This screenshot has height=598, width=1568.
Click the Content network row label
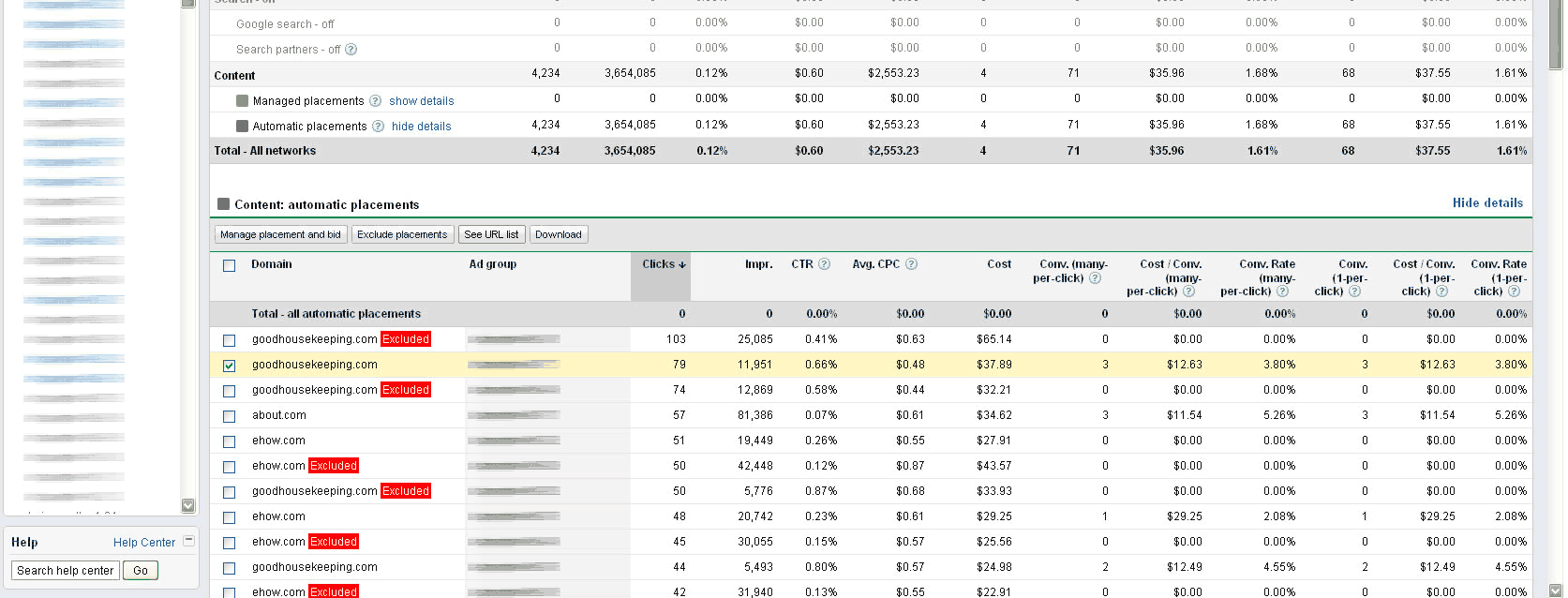234,76
